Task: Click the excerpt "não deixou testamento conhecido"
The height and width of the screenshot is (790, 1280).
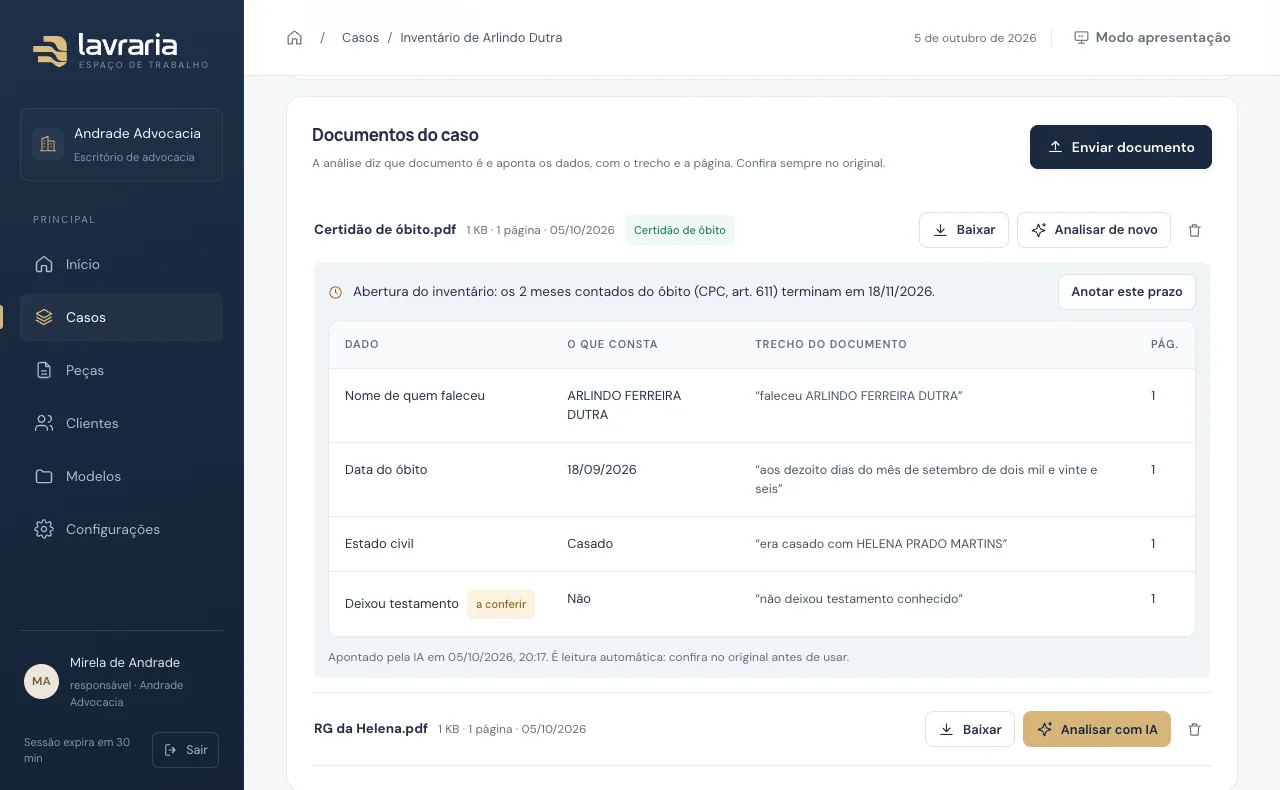Action: (x=859, y=599)
